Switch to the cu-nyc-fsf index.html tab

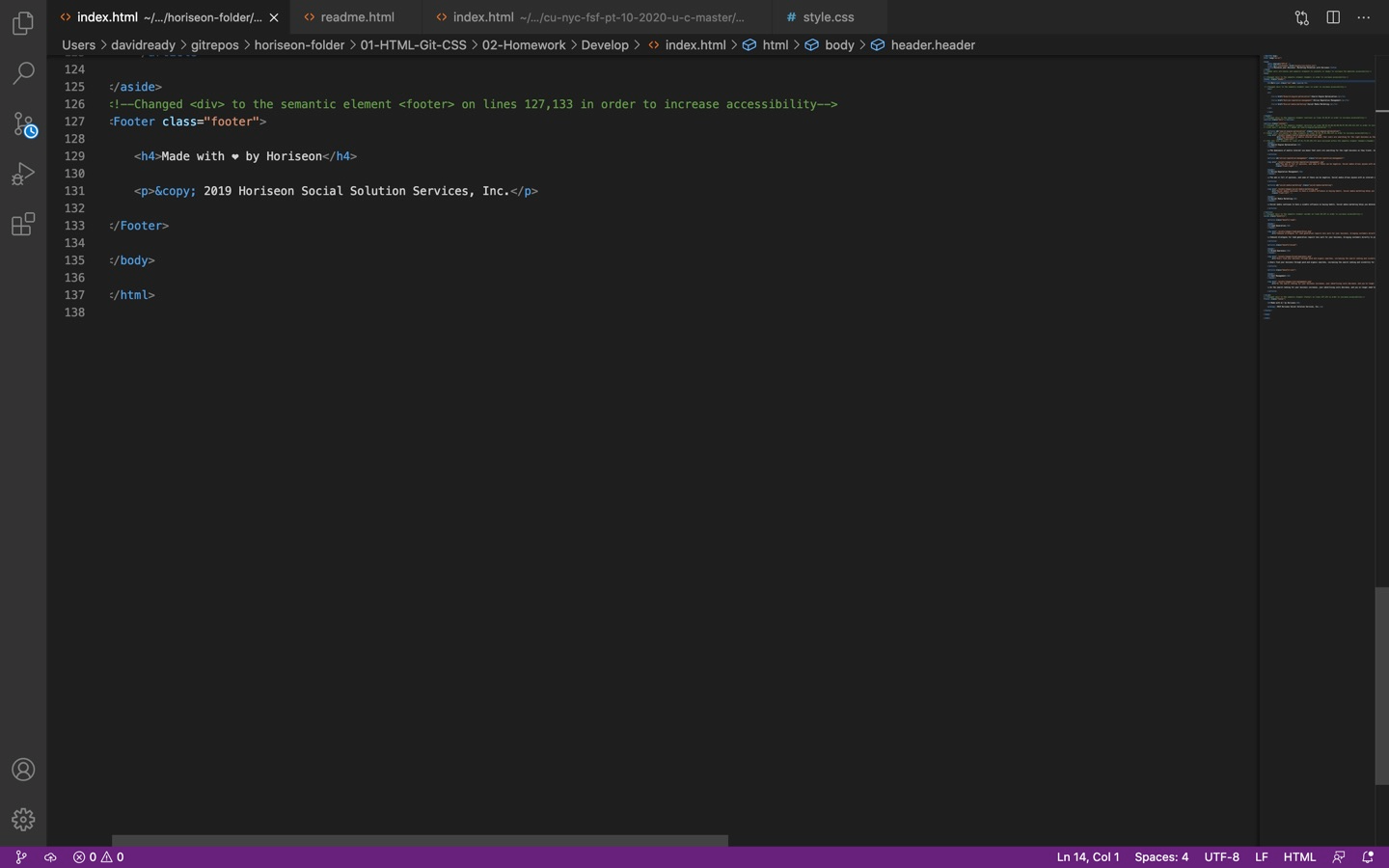coord(597,17)
